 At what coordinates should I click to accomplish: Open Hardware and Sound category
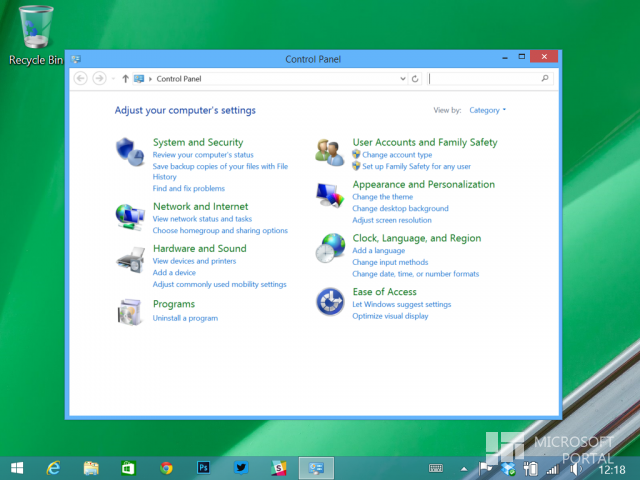200,248
